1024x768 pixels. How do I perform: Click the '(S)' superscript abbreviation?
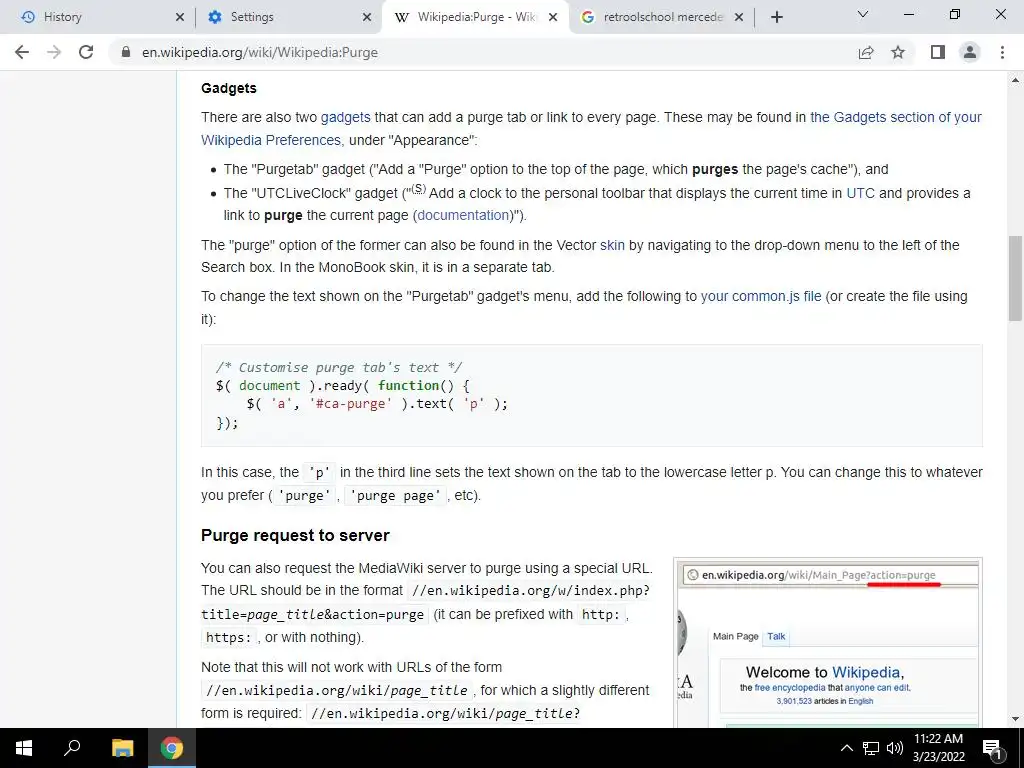click(418, 189)
